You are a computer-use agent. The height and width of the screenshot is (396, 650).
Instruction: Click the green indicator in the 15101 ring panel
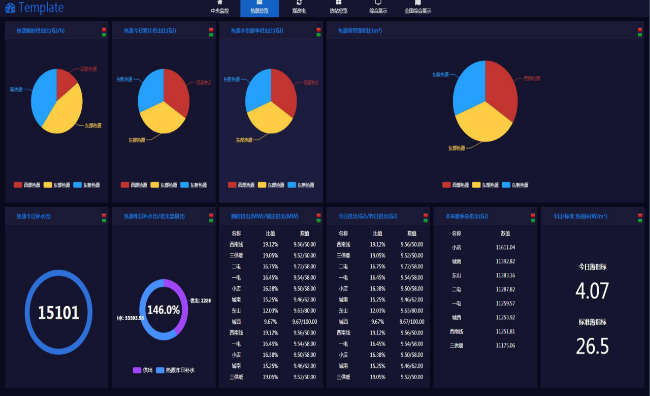point(104,220)
